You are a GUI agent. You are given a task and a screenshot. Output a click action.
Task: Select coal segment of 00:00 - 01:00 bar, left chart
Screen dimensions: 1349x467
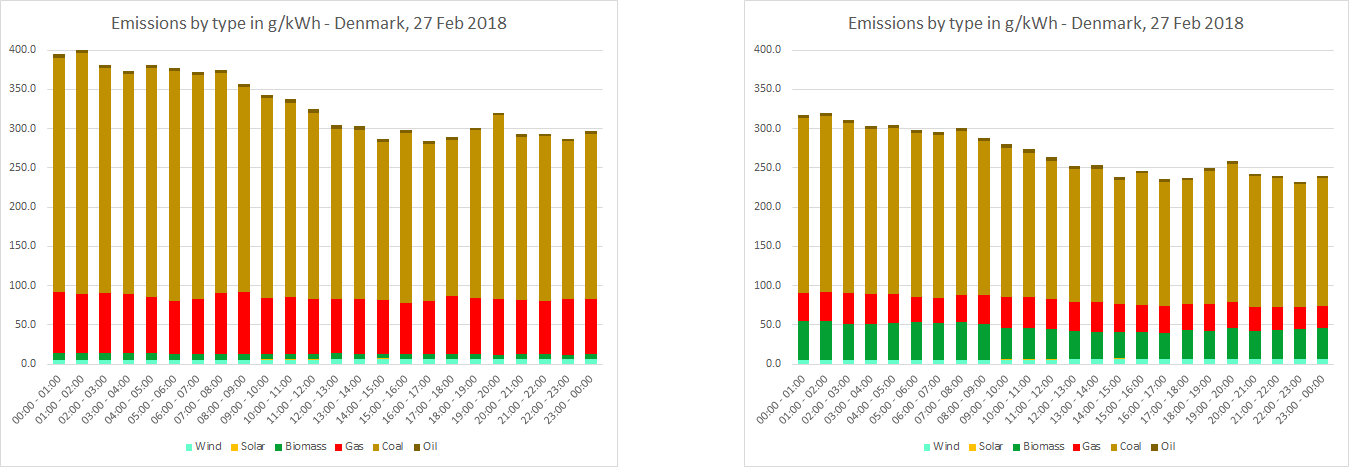(59, 175)
